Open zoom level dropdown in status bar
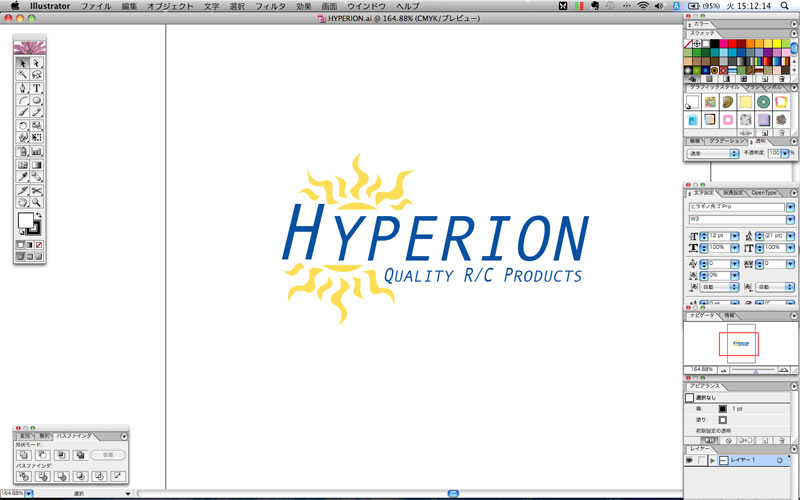 point(29,494)
